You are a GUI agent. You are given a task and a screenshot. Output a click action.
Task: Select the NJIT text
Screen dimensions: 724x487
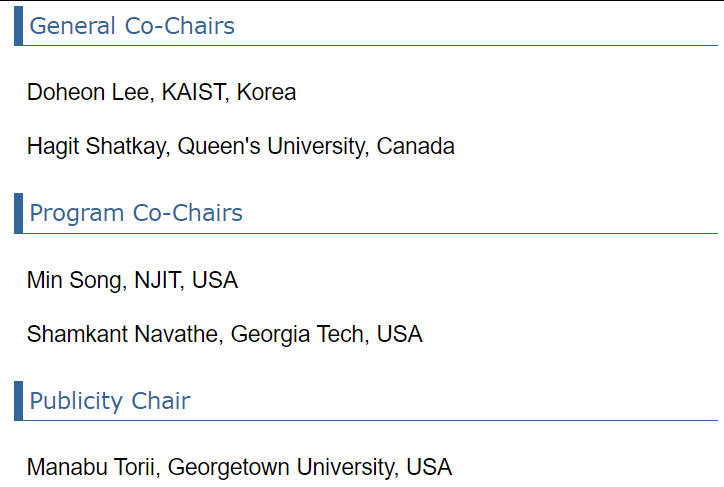pyautogui.click(x=157, y=280)
